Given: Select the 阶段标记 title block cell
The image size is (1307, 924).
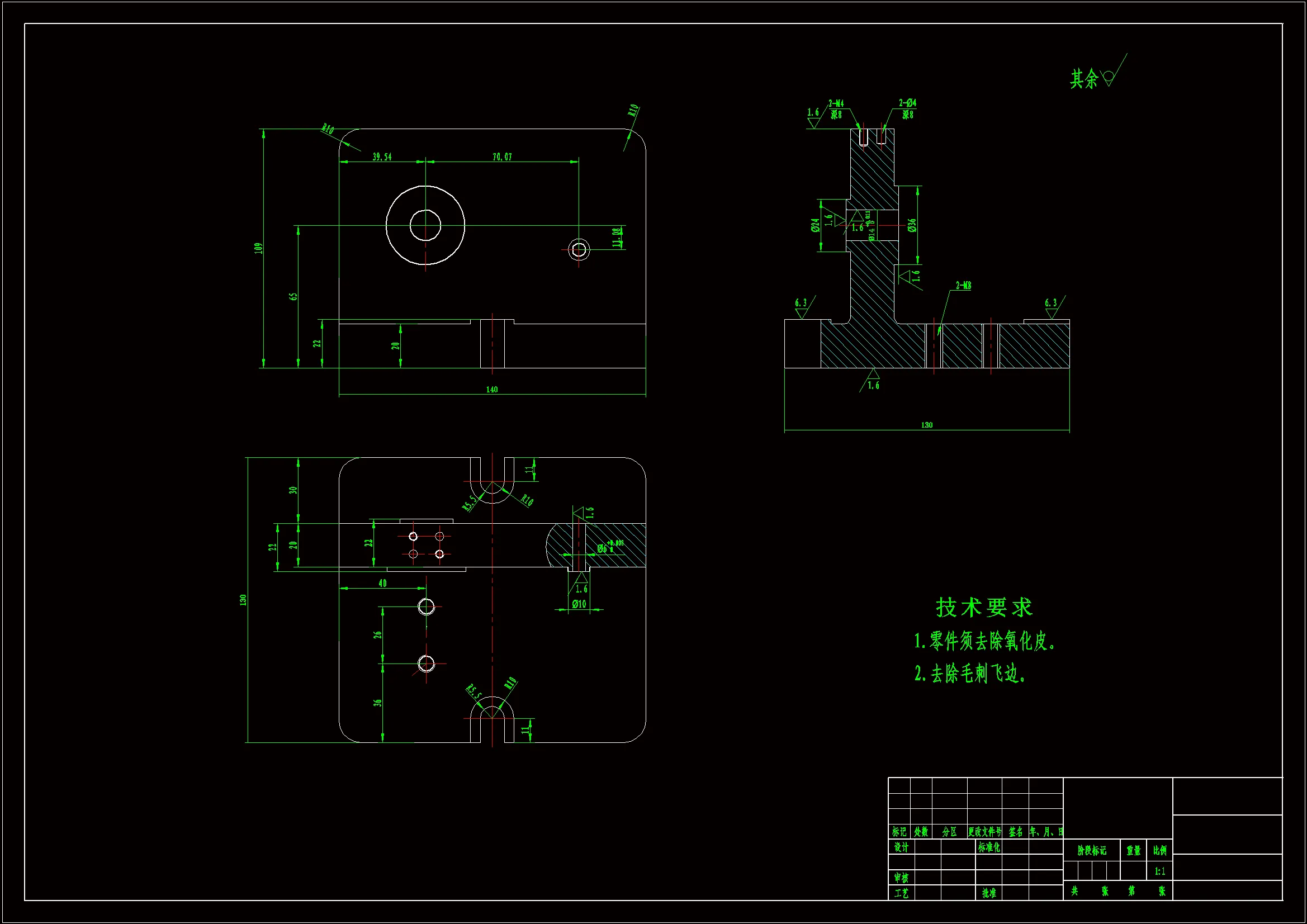Looking at the screenshot, I should coord(1092,851).
